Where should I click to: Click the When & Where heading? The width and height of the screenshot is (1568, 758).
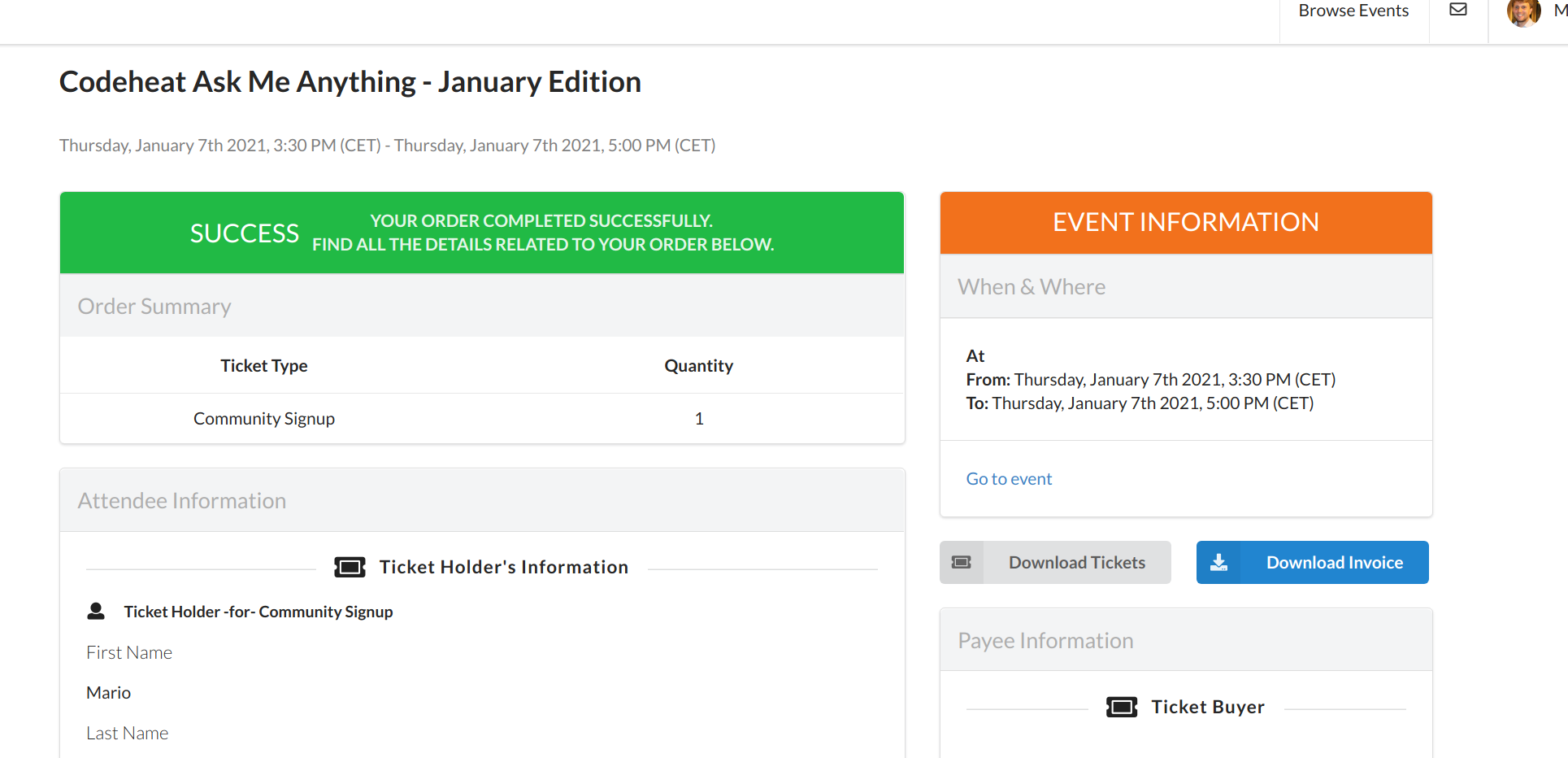(x=1032, y=286)
